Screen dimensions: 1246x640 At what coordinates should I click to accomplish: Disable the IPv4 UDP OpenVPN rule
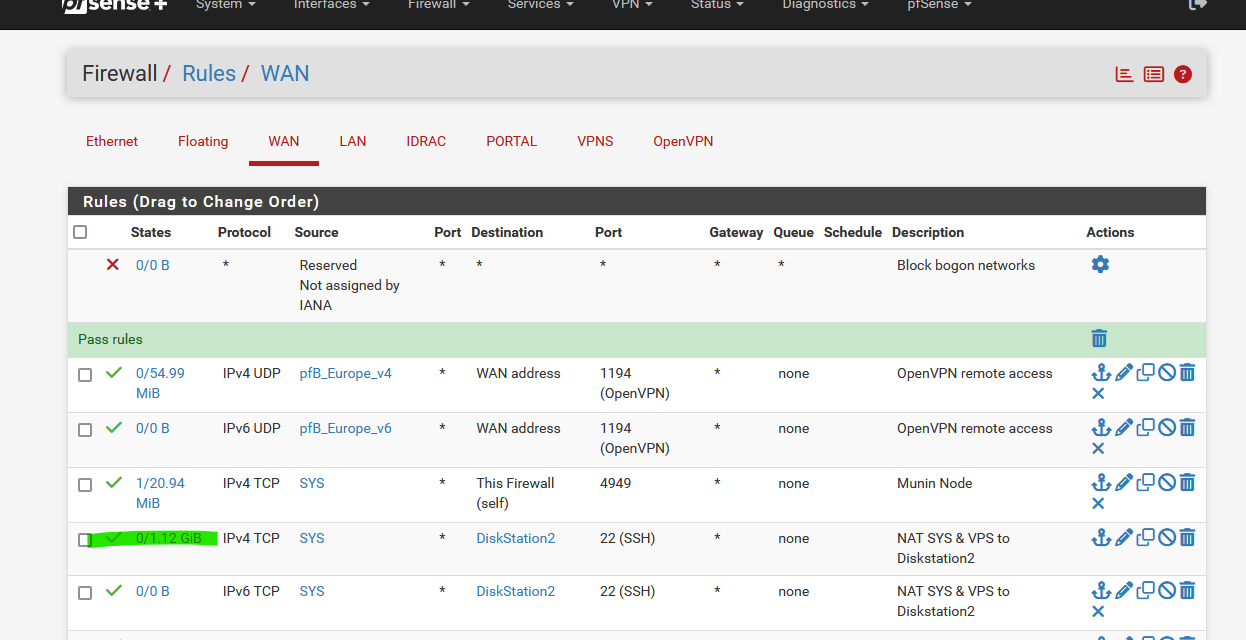[x=1166, y=373]
